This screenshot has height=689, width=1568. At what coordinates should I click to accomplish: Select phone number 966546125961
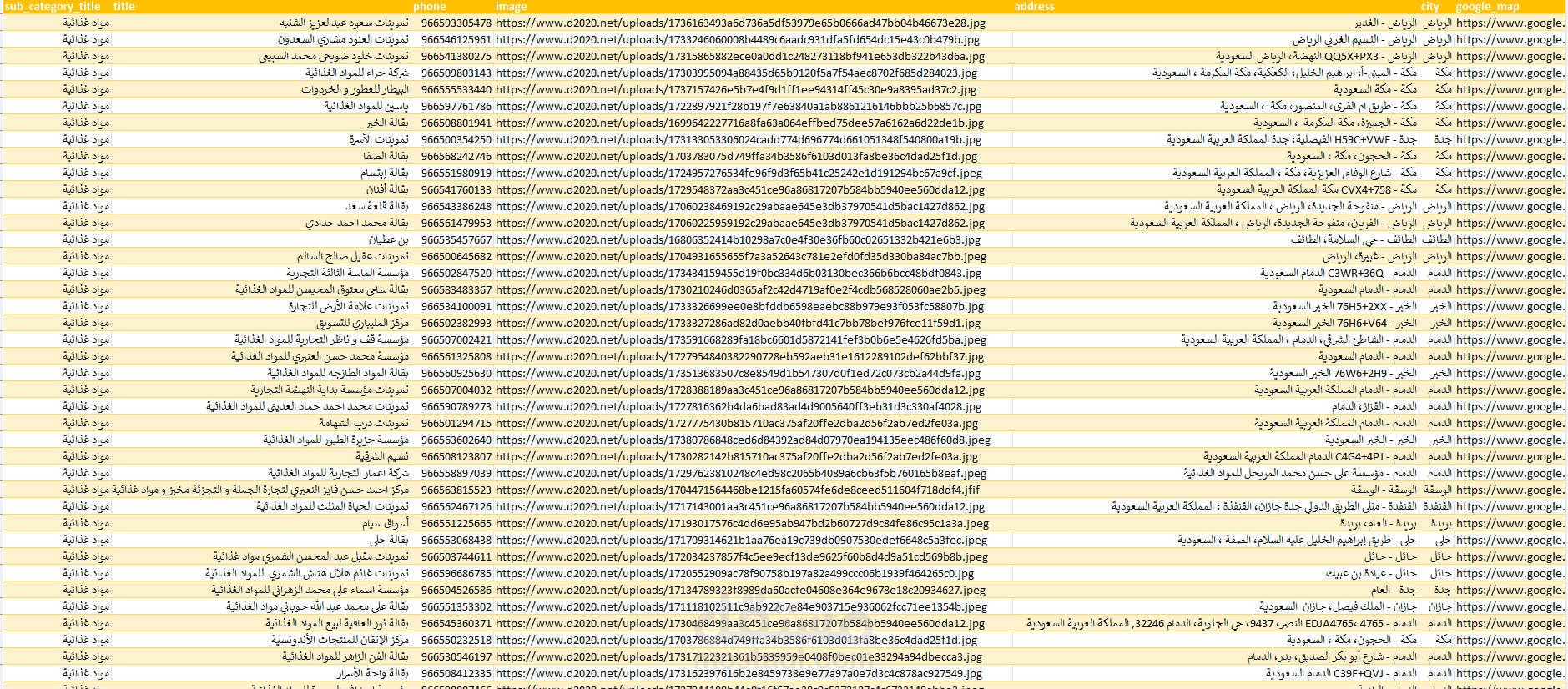pos(456,39)
